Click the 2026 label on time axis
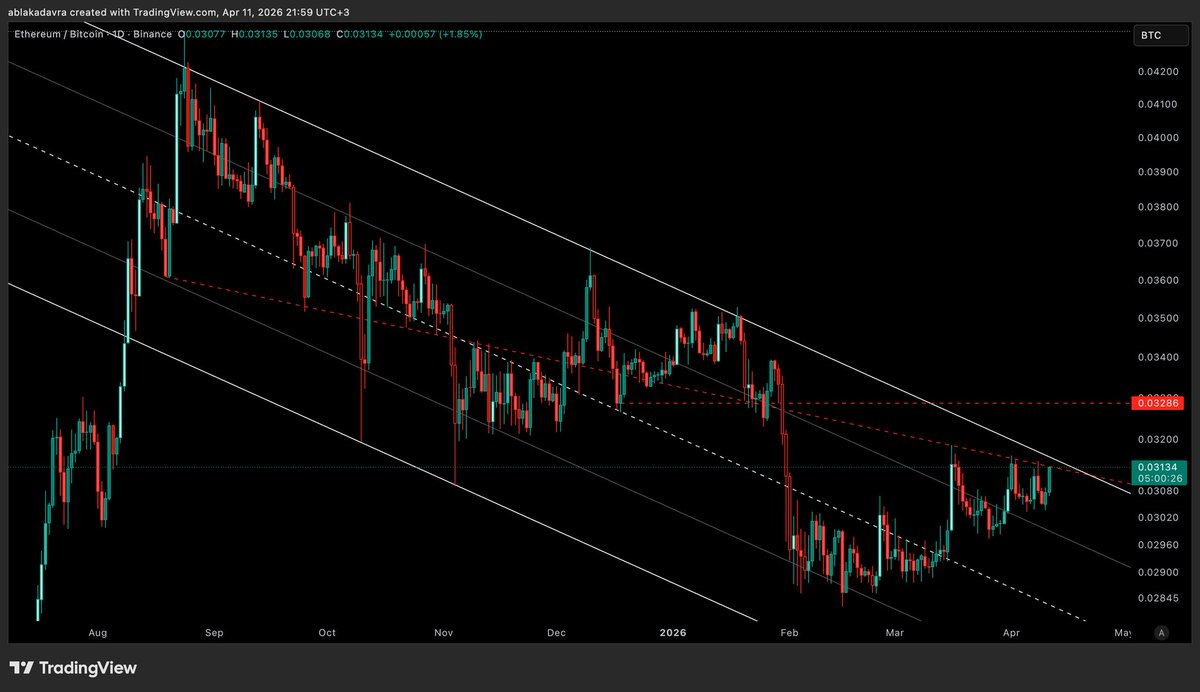This screenshot has width=1200, height=692. coord(674,632)
